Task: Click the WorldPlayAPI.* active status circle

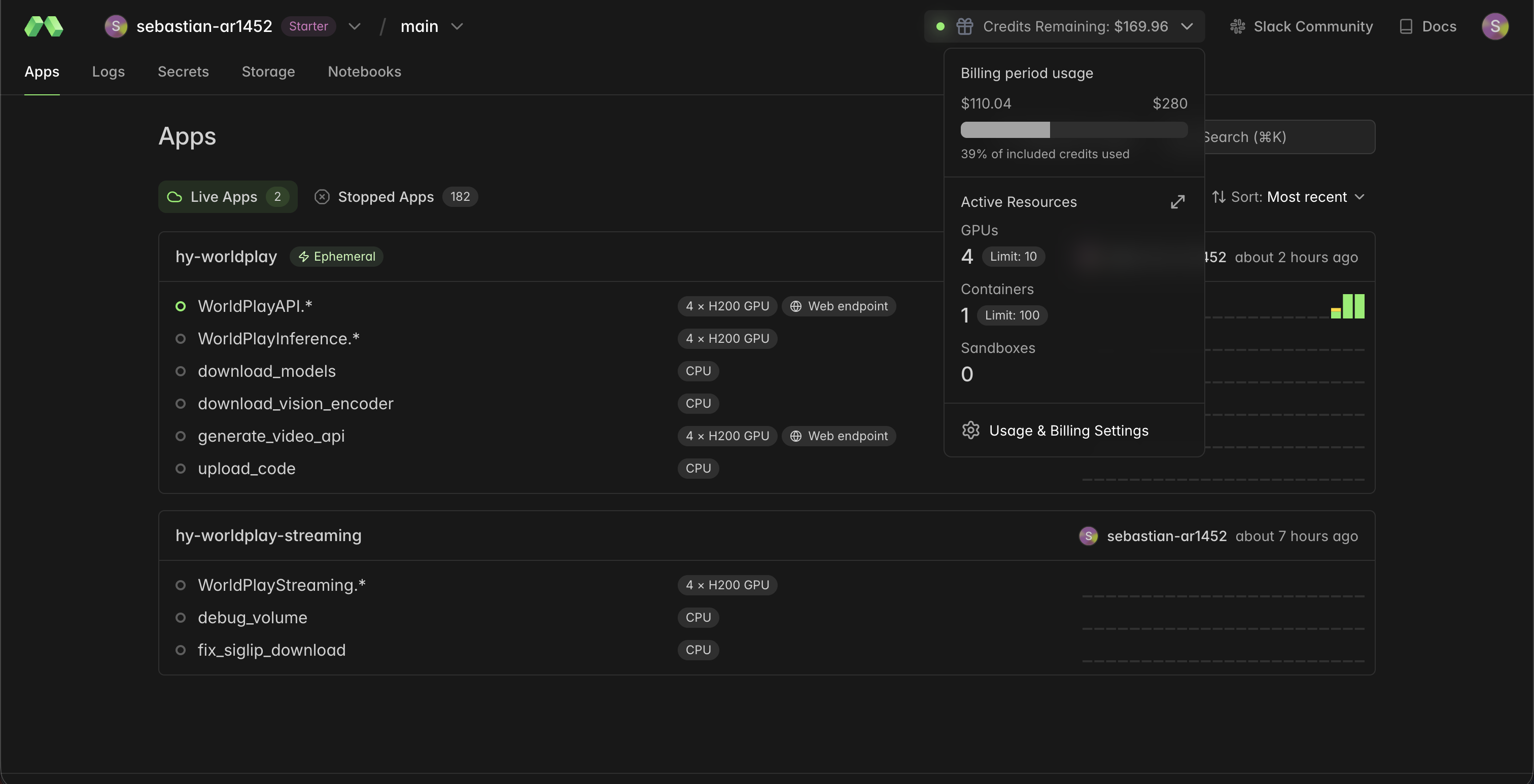Action: [181, 306]
